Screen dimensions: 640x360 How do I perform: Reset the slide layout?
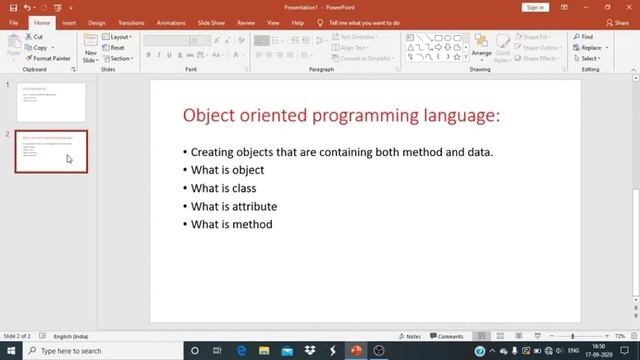click(113, 48)
